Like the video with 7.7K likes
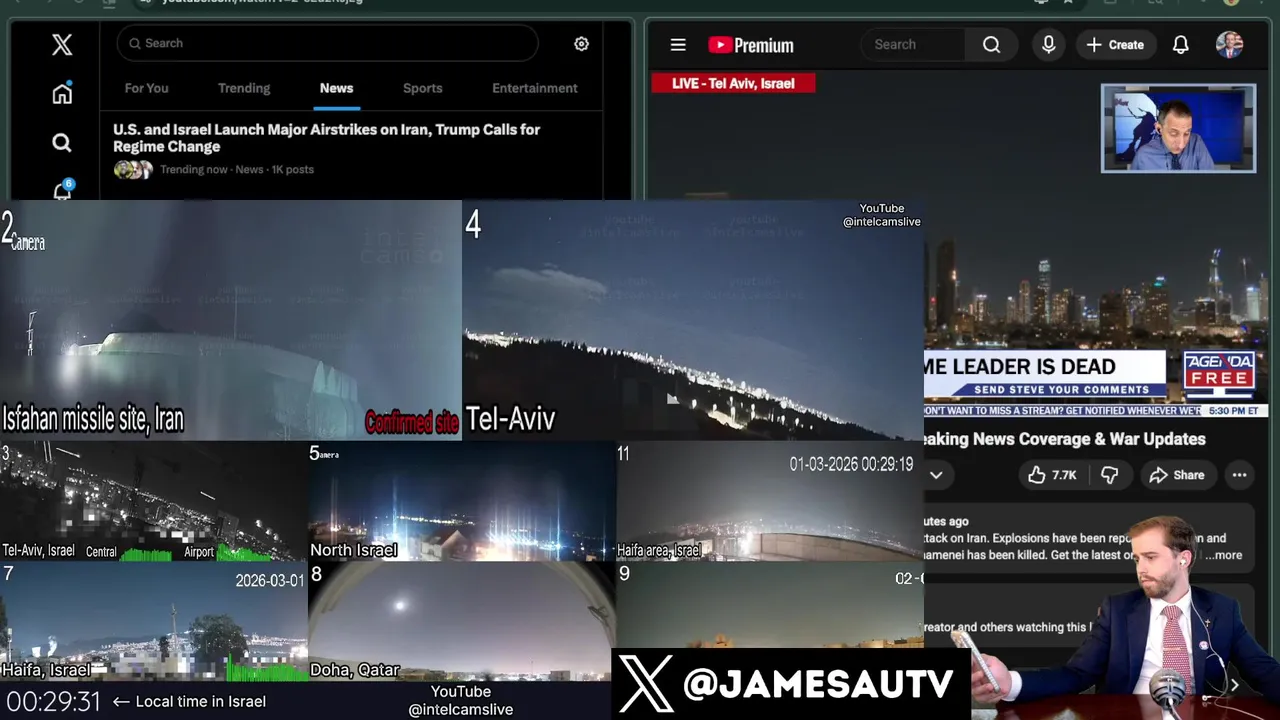 tap(1052, 475)
